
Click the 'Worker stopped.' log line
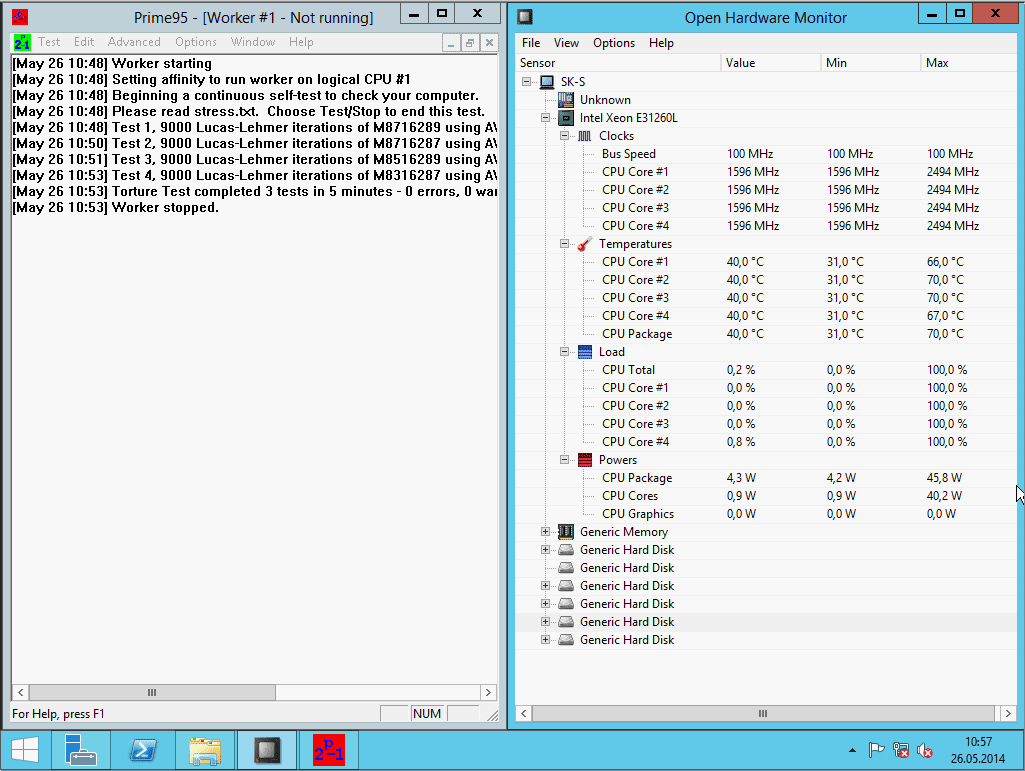point(116,208)
